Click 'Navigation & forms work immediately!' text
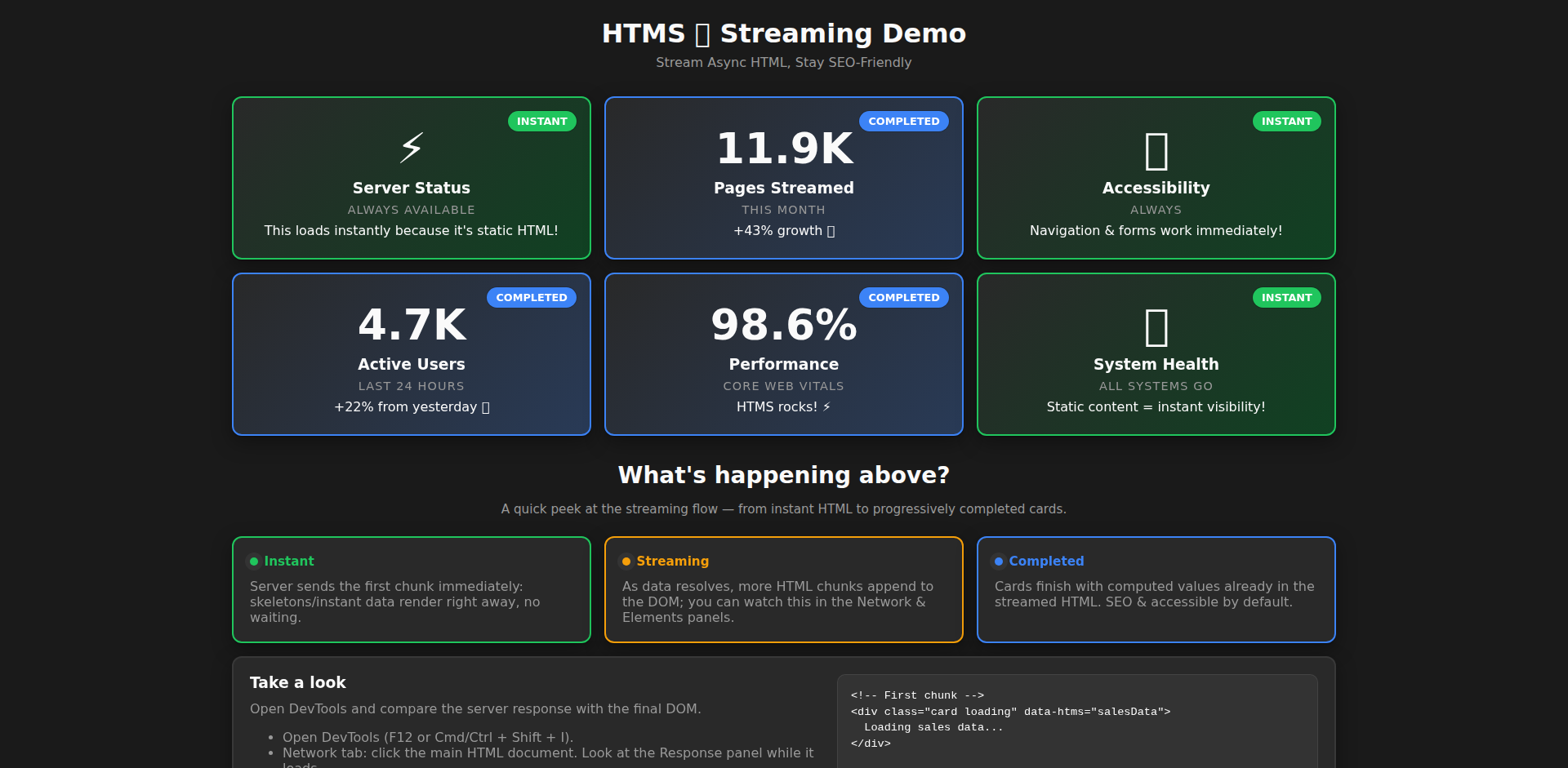This screenshot has width=1568, height=768. pos(1156,231)
